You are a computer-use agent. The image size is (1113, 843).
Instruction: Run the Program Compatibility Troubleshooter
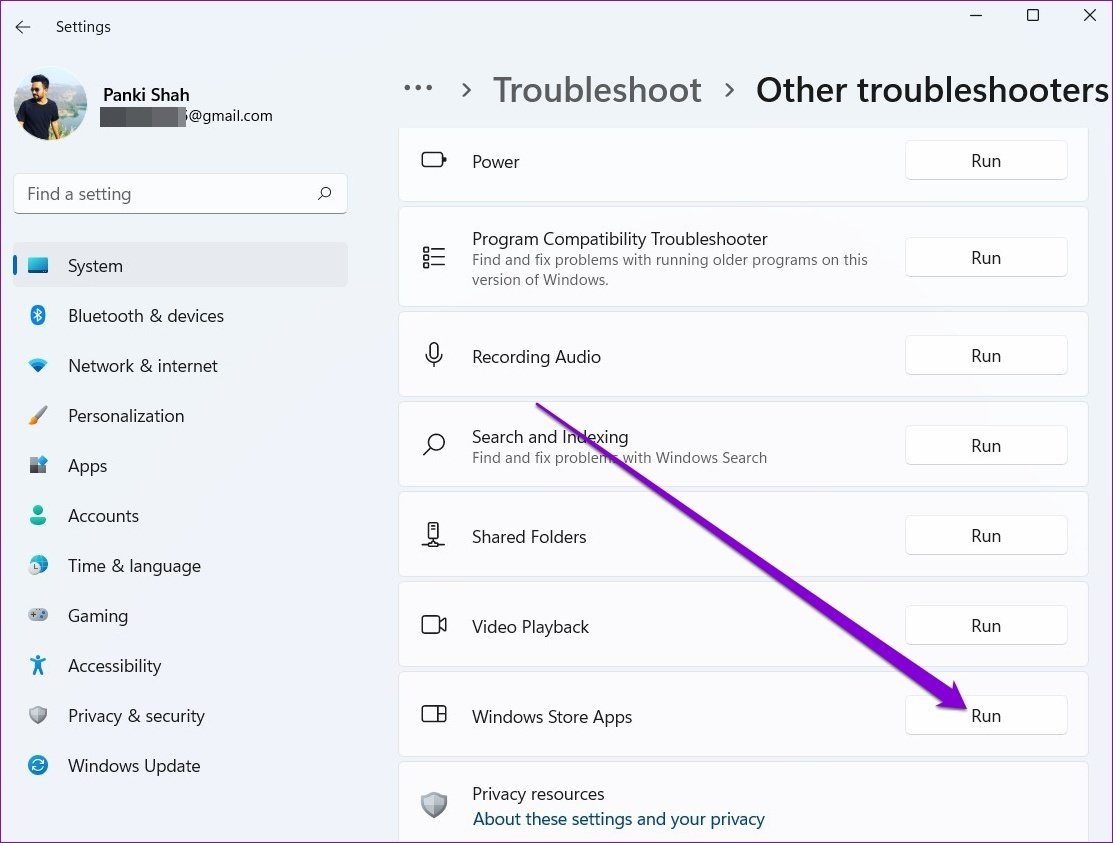click(x=985, y=258)
